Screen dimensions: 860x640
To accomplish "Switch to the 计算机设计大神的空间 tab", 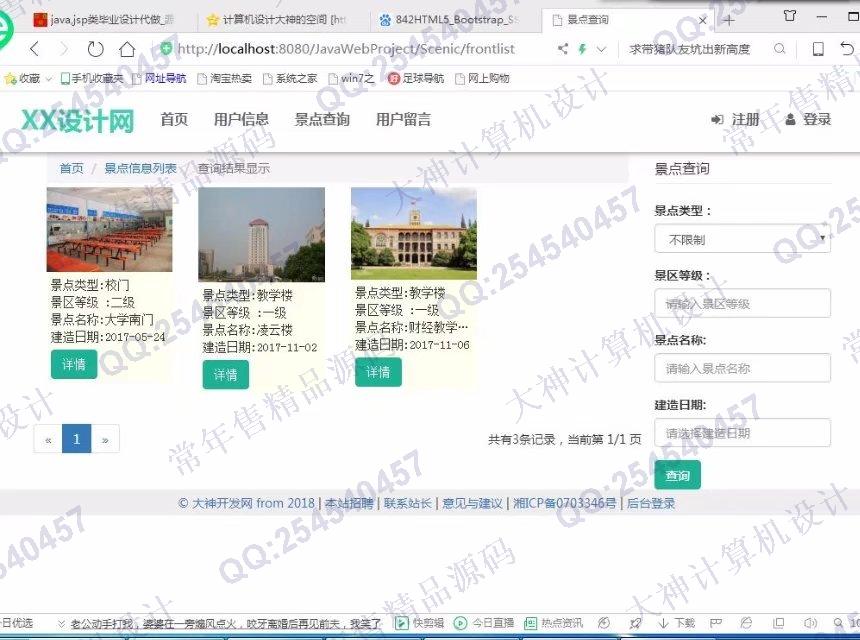I will [x=277, y=20].
